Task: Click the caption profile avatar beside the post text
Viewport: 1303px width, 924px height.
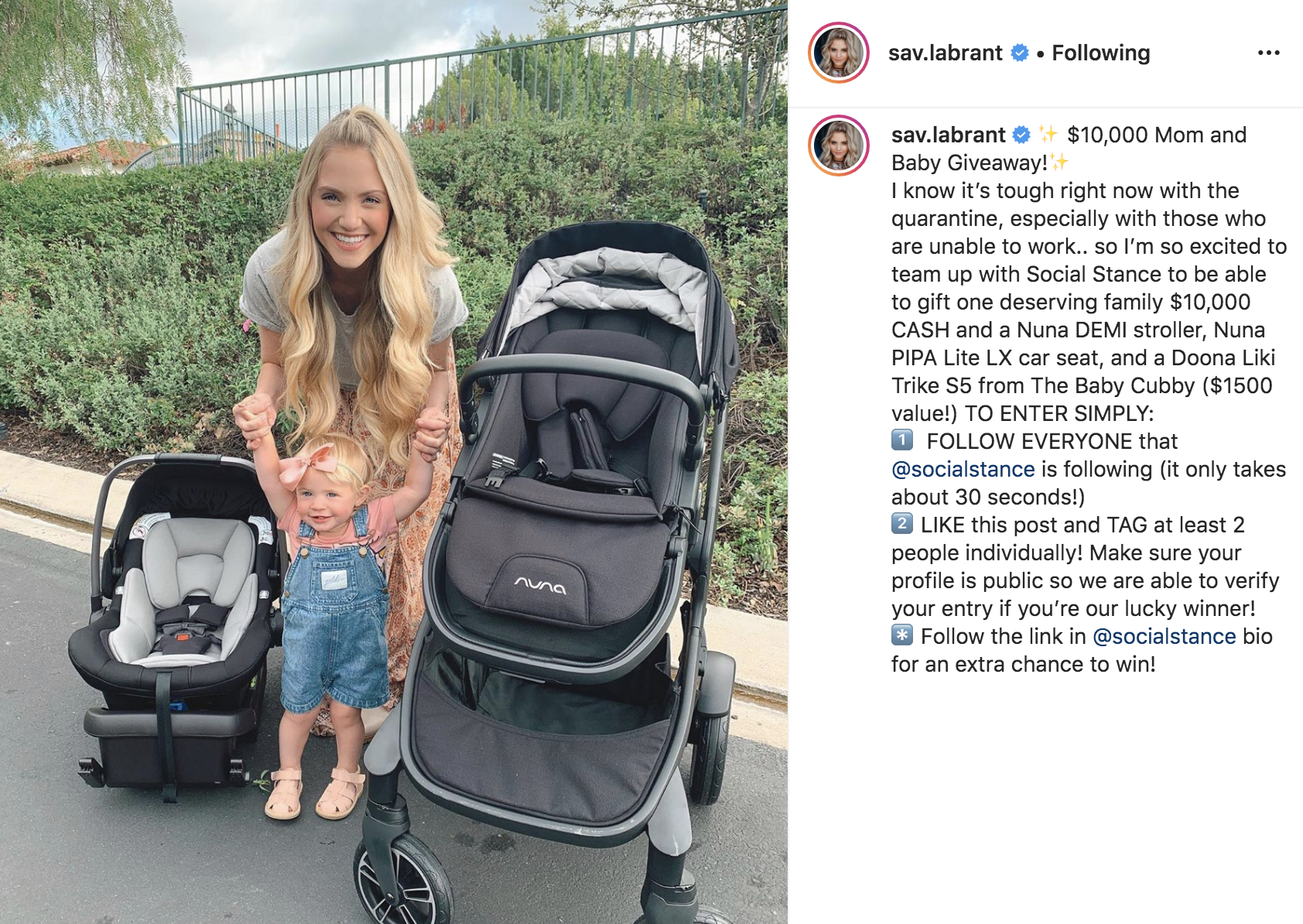Action: point(839,145)
